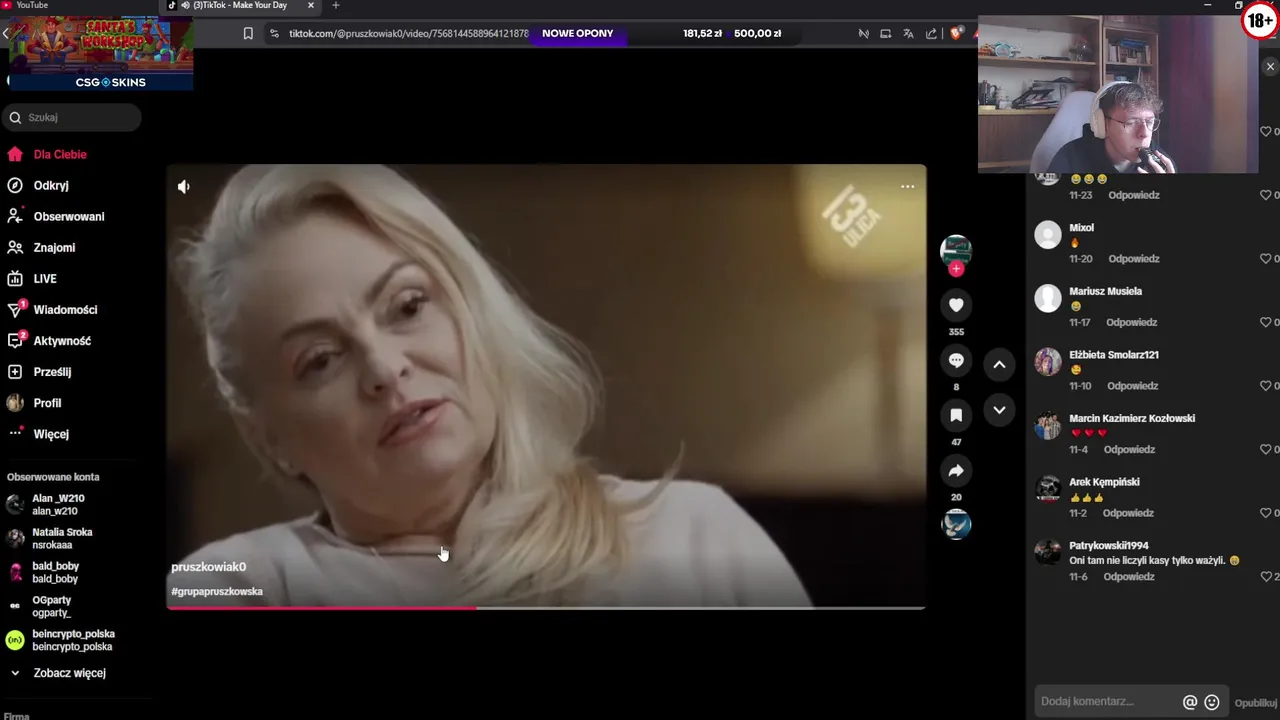Screen dimensions: 1280x720
Task: Click Opublikuj to post comment
Action: pos(1256,703)
